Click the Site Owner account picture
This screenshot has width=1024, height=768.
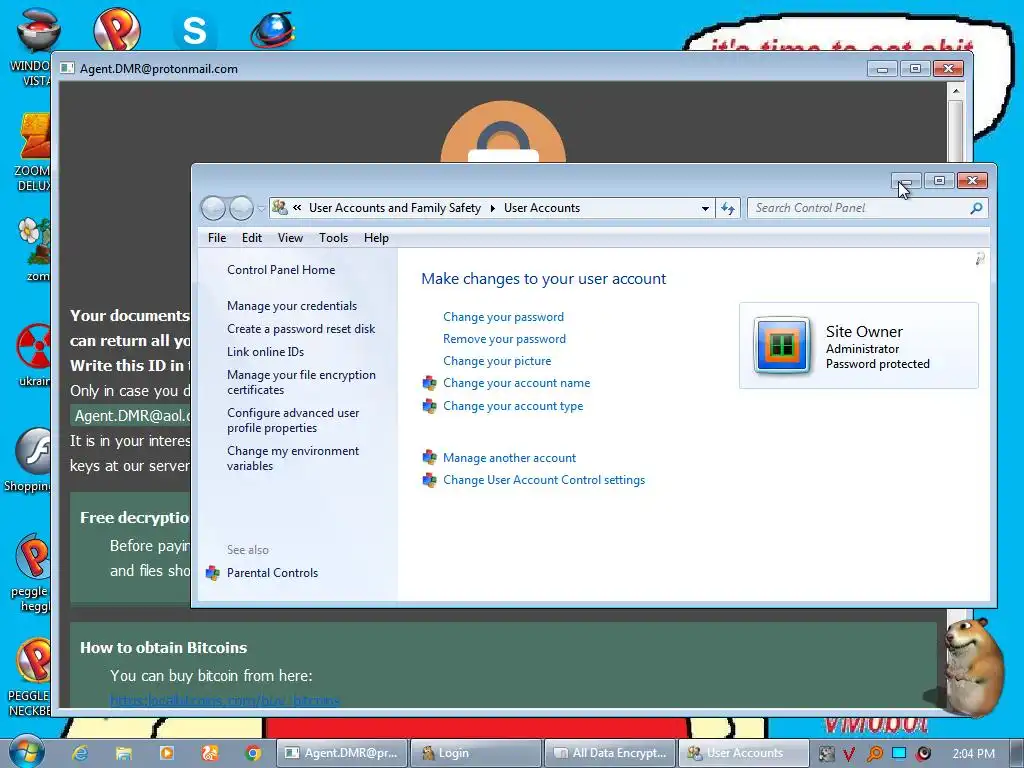pyautogui.click(x=782, y=345)
